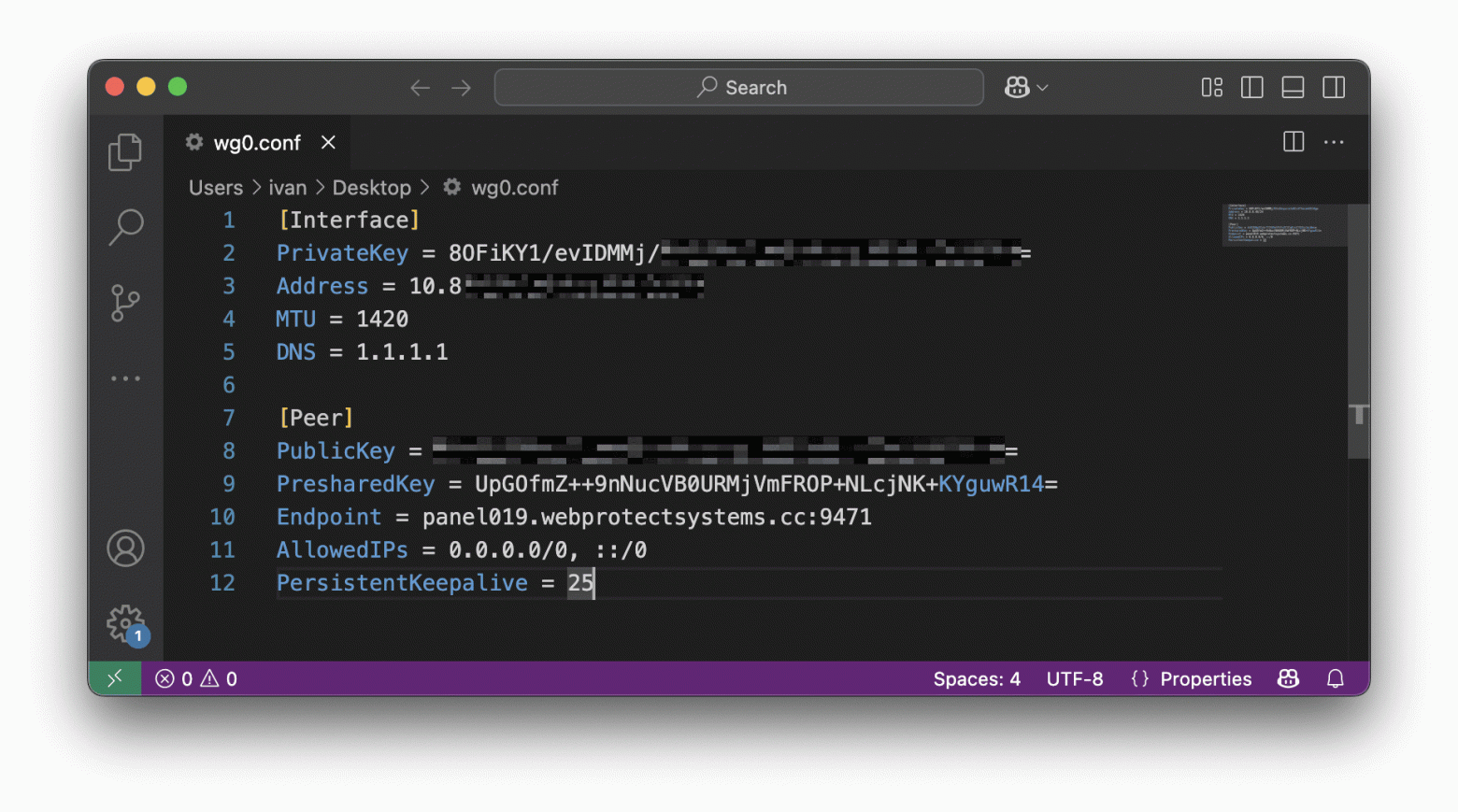Open the Source Control view
The width and height of the screenshot is (1458, 812).
point(125,303)
